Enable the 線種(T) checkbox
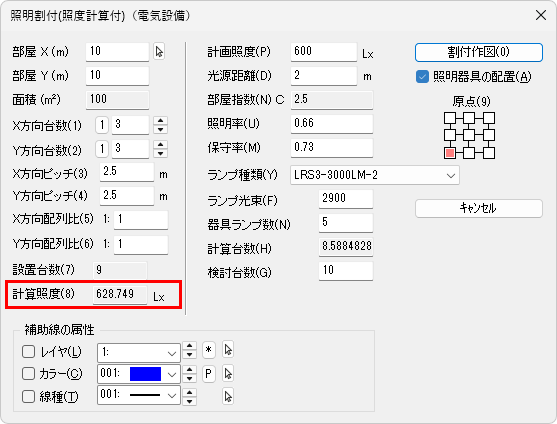The image size is (557, 424). pyautogui.click(x=28, y=396)
